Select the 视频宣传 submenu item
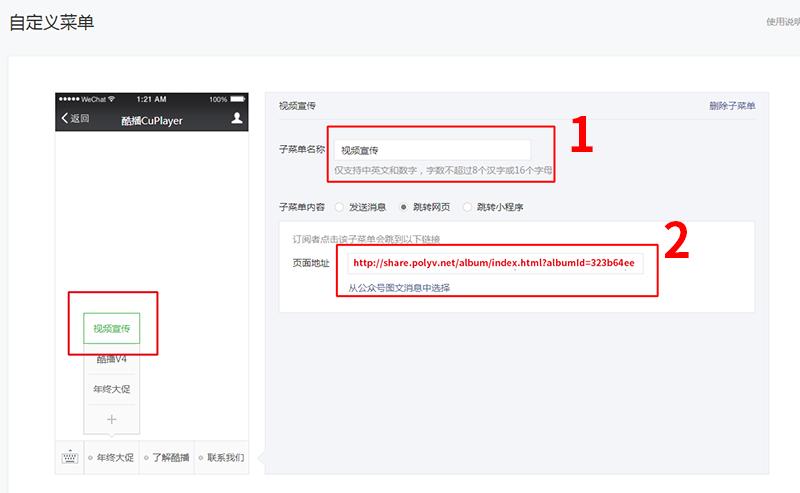Image resolution: width=800 pixels, height=493 pixels. [x=112, y=328]
